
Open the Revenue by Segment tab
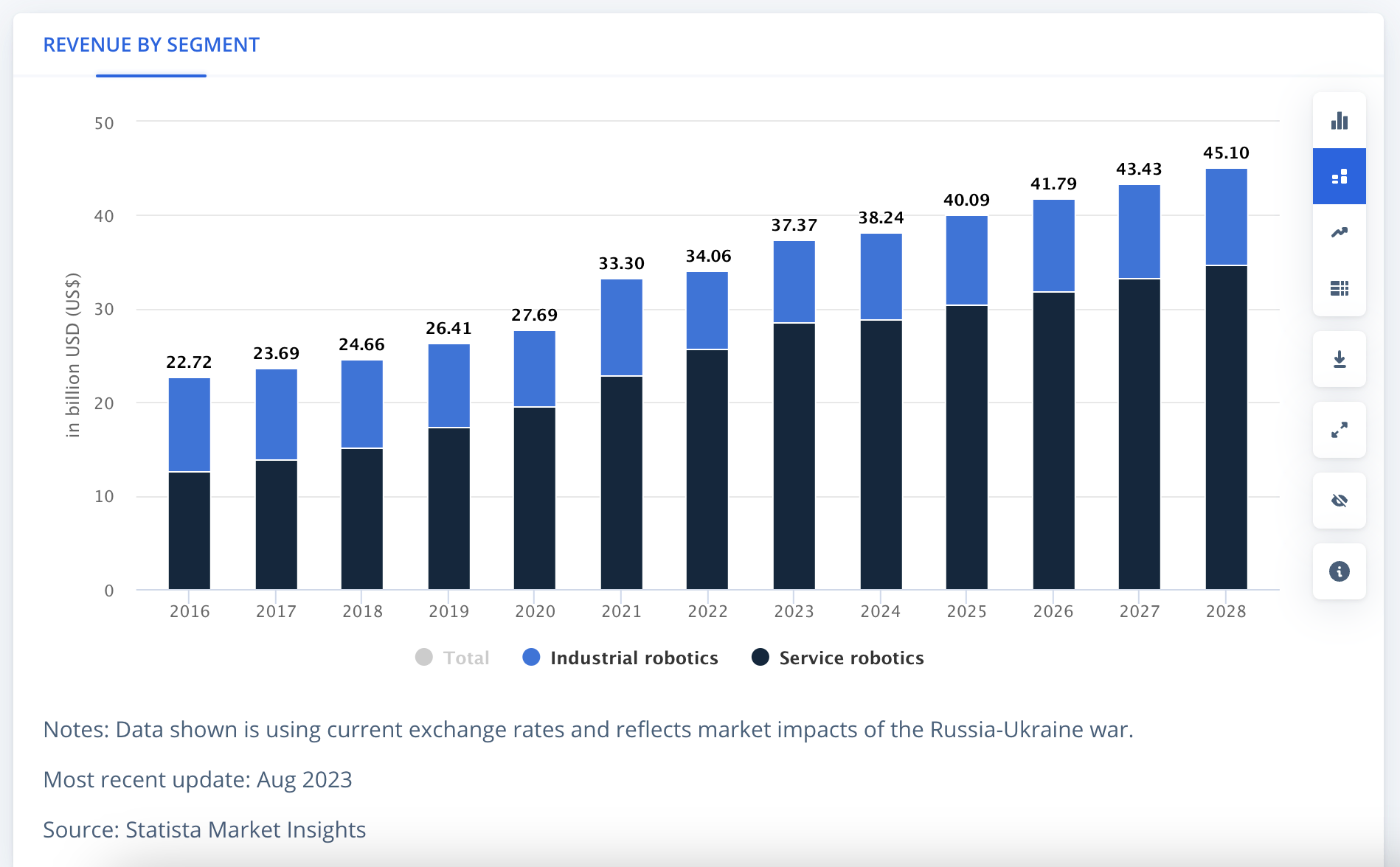click(x=151, y=45)
